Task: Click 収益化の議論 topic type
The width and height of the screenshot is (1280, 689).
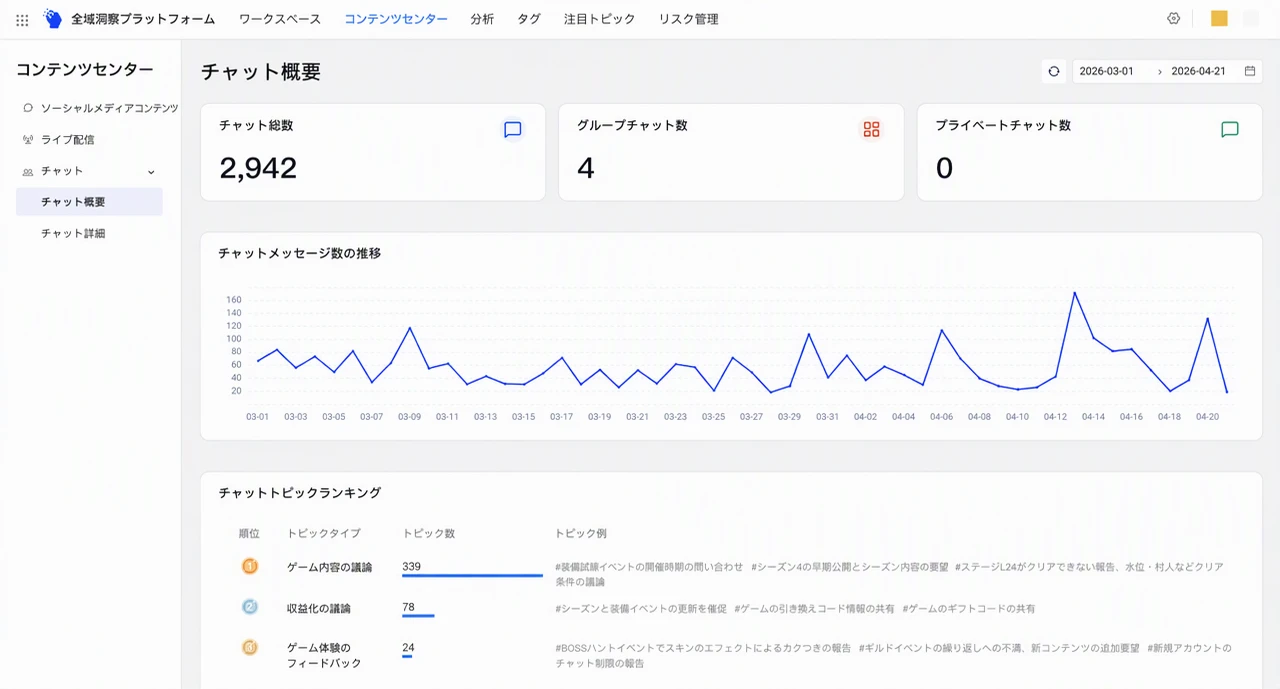Action: coord(319,608)
